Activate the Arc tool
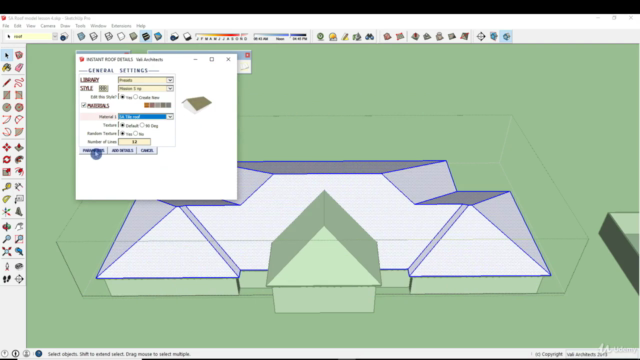 pos(7,120)
